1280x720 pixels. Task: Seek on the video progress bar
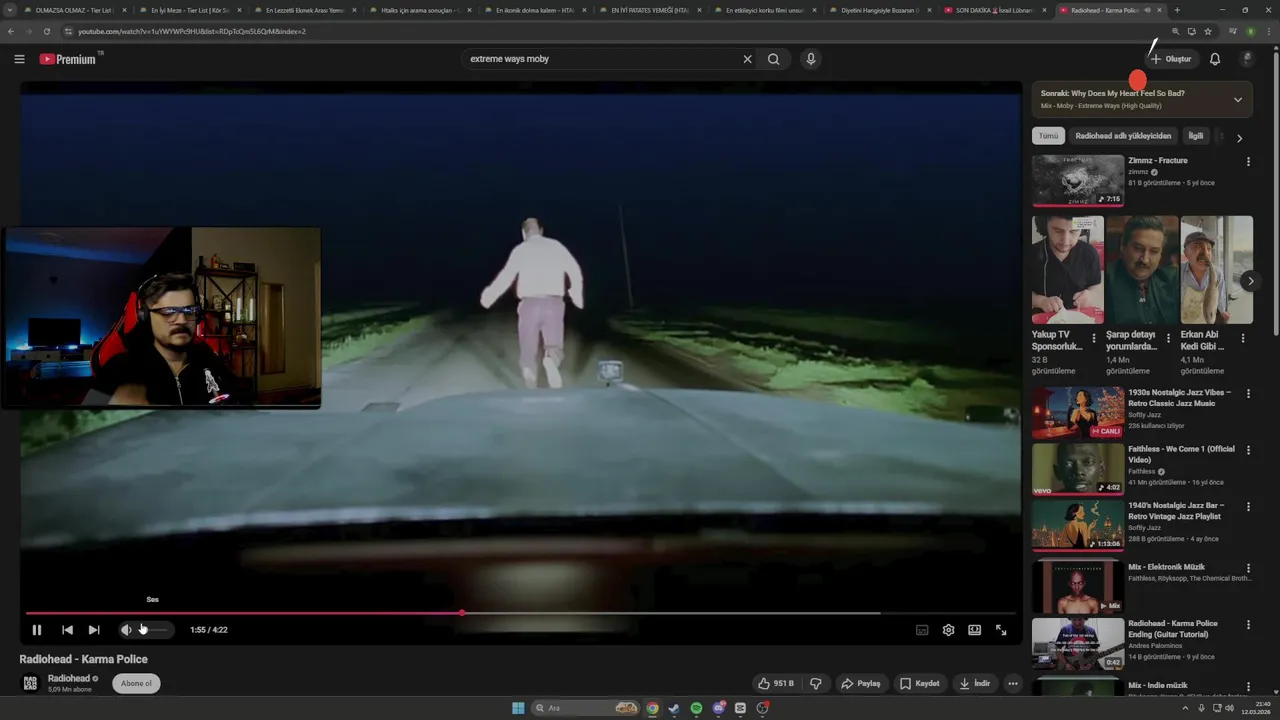(520, 613)
